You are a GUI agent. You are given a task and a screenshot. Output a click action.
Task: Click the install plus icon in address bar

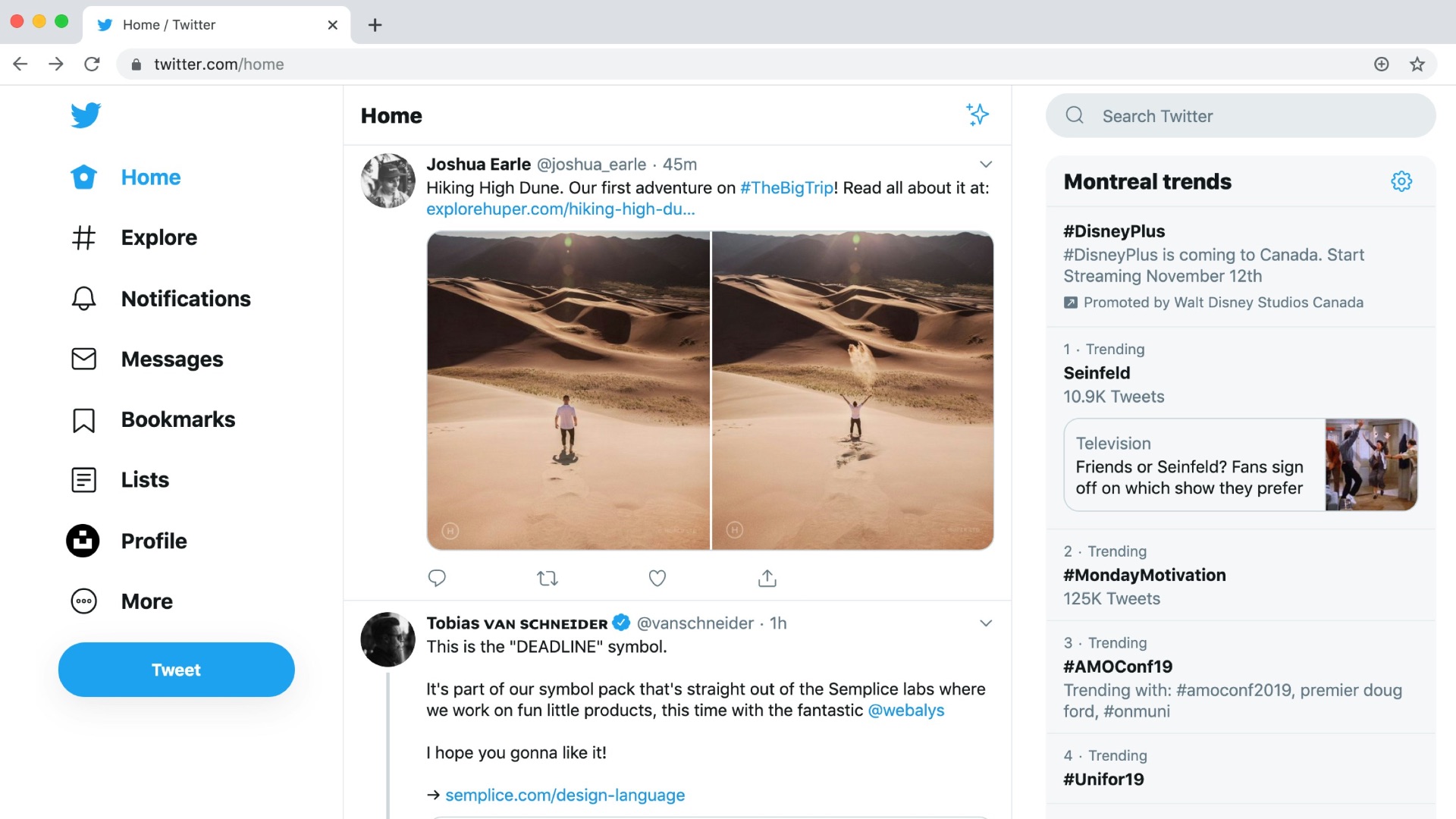pyautogui.click(x=1382, y=64)
